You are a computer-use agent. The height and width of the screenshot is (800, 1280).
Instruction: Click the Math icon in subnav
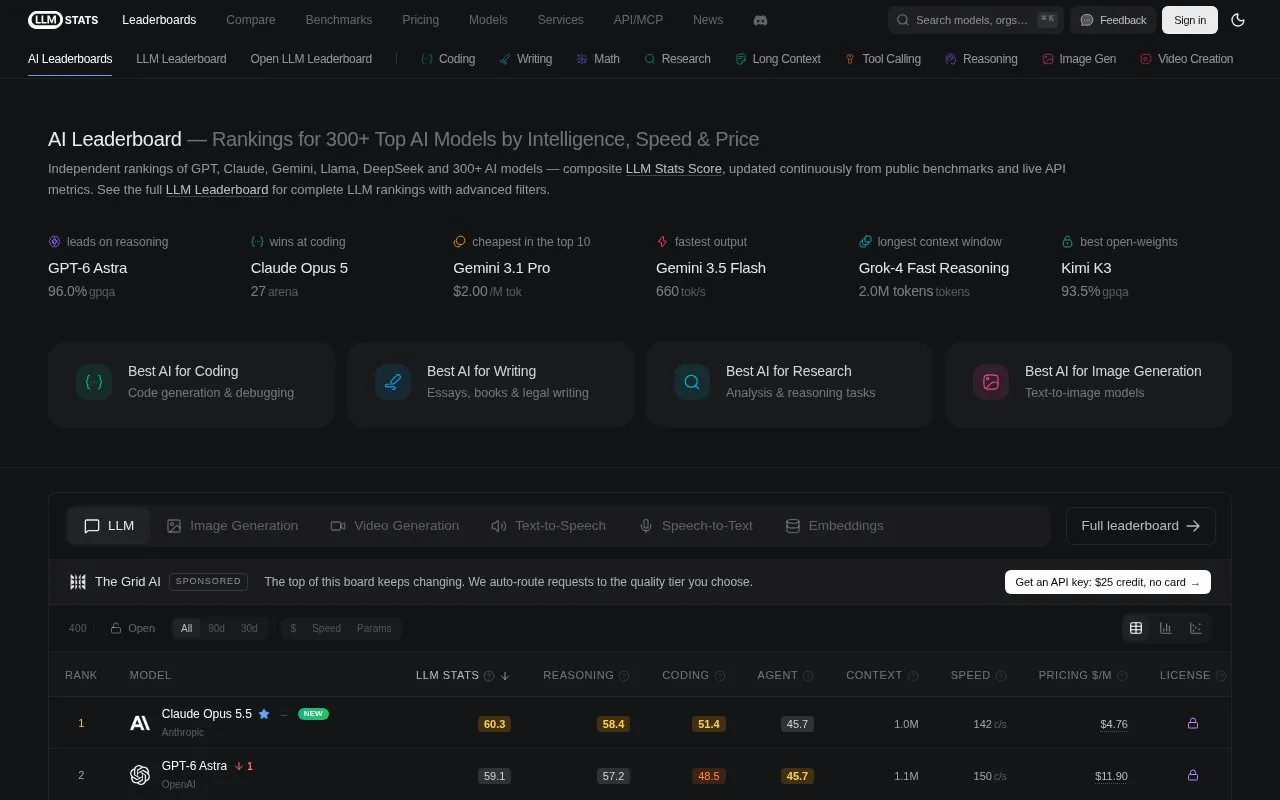click(x=582, y=59)
